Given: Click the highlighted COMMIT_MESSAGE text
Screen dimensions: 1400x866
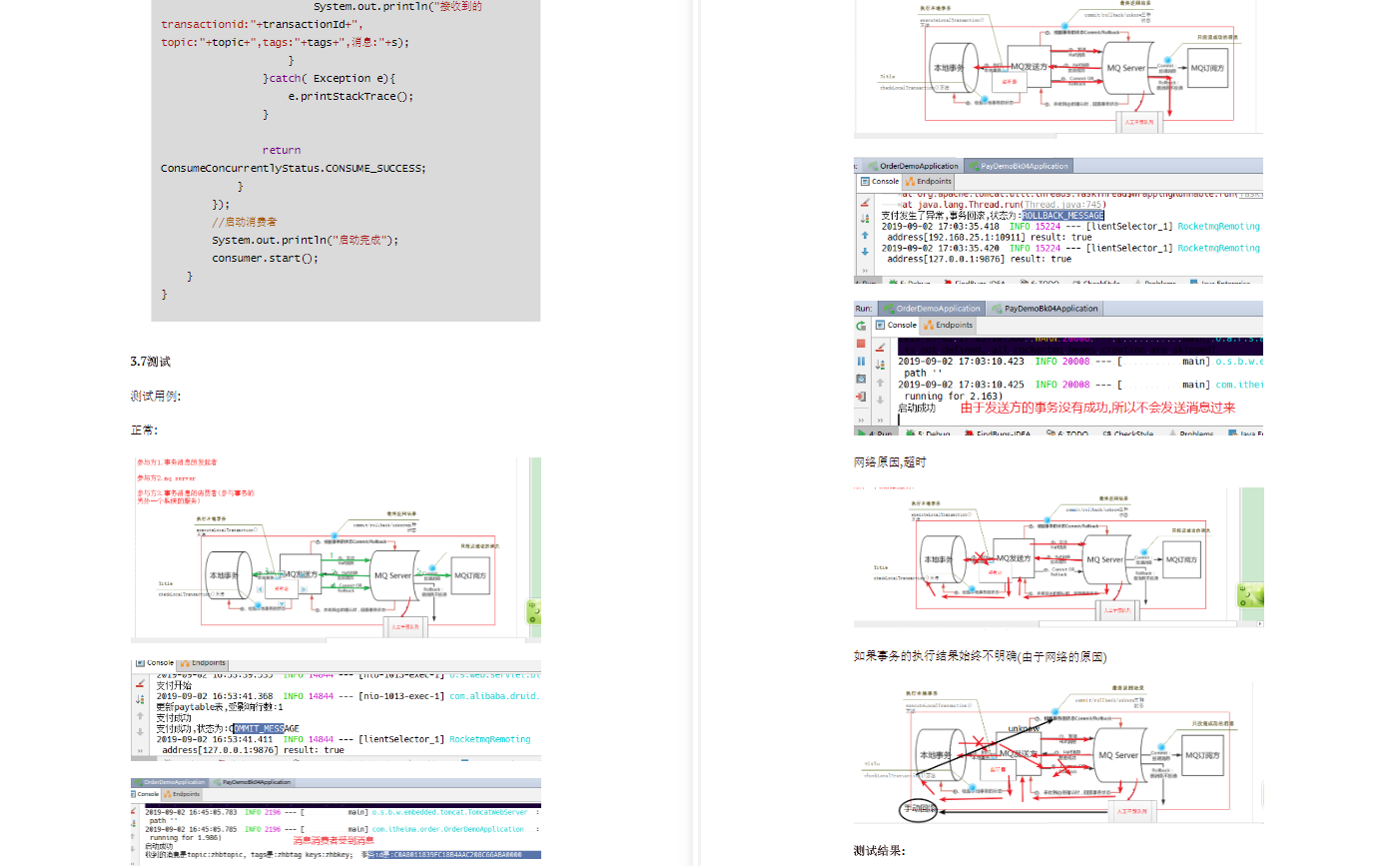Looking at the screenshot, I should point(260,728).
